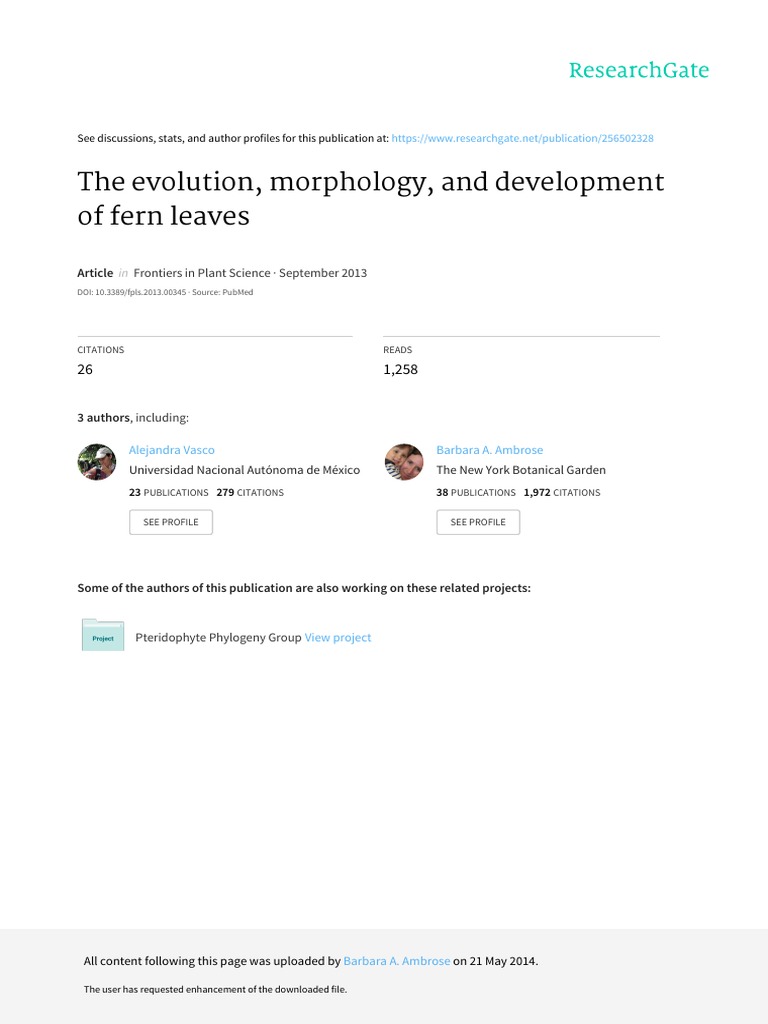The width and height of the screenshot is (768, 1024).
Task: Click Barbara A. Ambrose's profile photo
Action: pos(403,462)
